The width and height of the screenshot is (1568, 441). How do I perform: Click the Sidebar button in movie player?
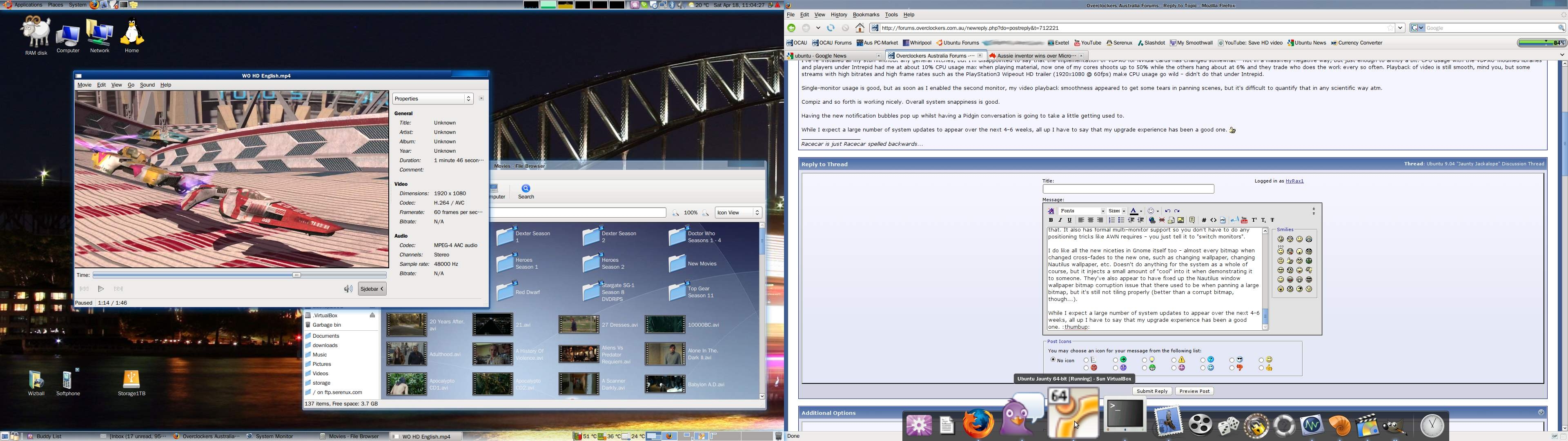click(x=372, y=290)
